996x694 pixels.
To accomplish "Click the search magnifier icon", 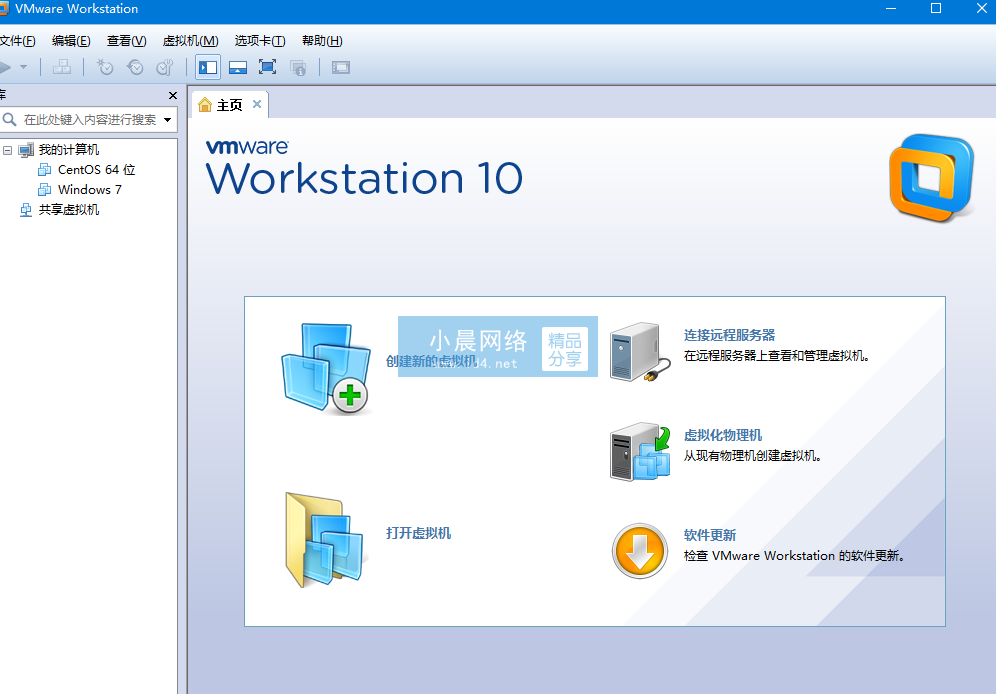I will pos(10,119).
